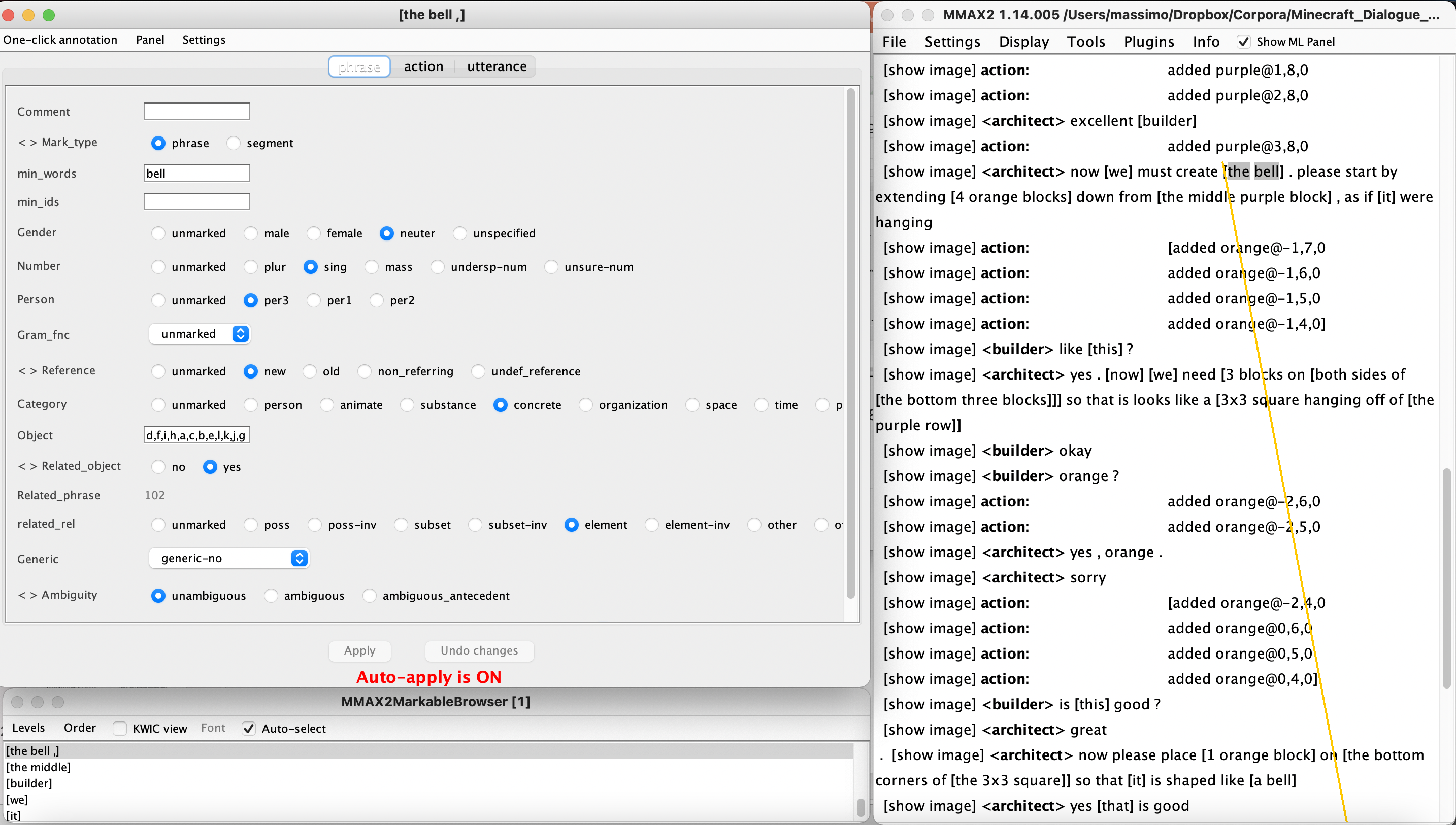Mark Ambiguity as ambiguous
The height and width of the screenshot is (825, 1456).
point(271,596)
